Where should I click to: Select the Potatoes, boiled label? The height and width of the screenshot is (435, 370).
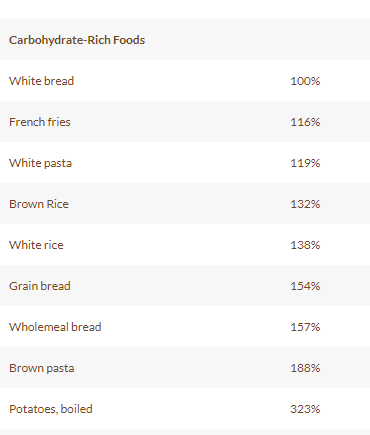coord(51,409)
